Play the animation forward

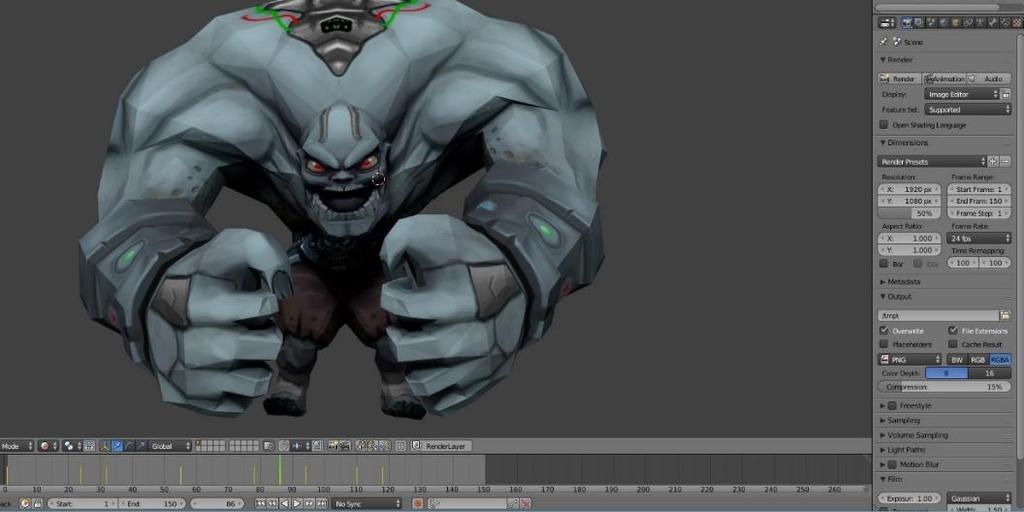[x=297, y=504]
